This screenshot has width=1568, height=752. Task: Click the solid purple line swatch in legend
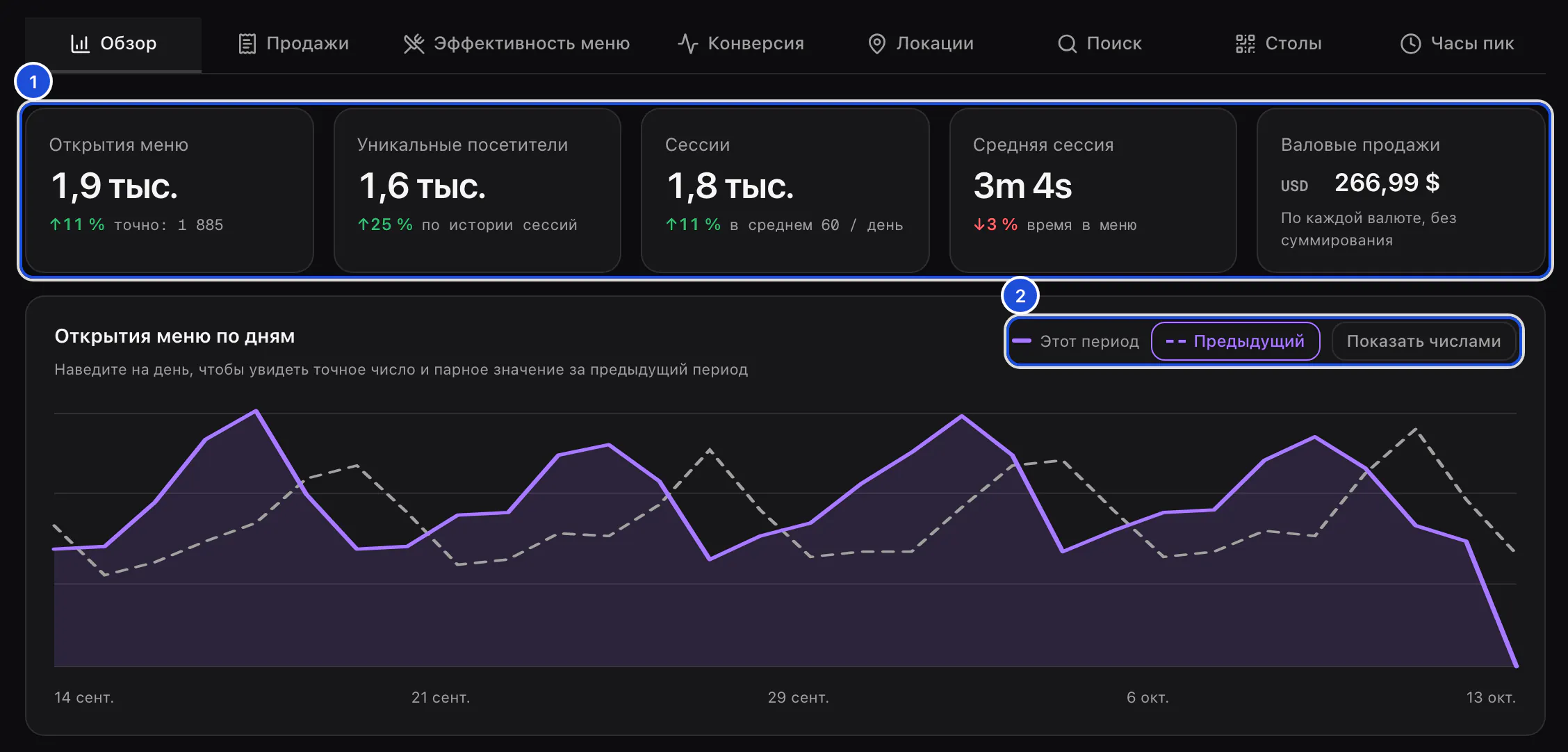point(1022,341)
